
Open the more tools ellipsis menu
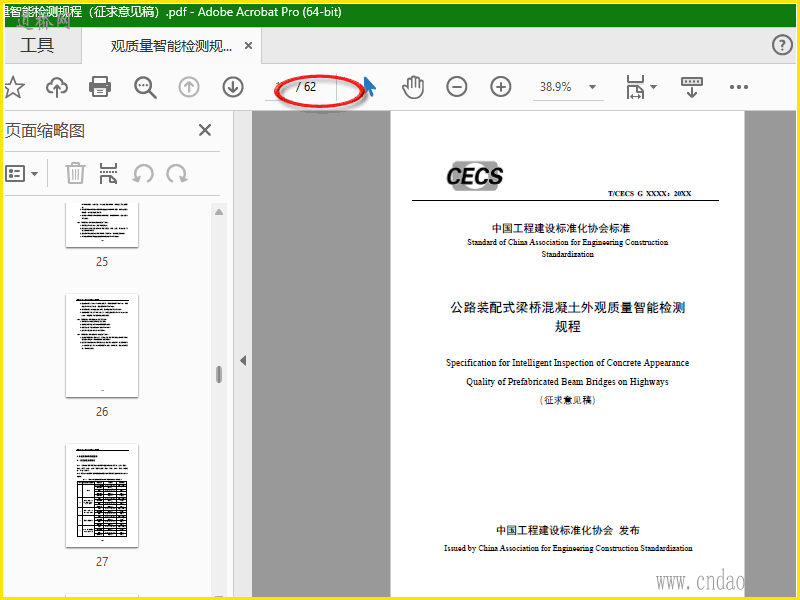tap(739, 87)
